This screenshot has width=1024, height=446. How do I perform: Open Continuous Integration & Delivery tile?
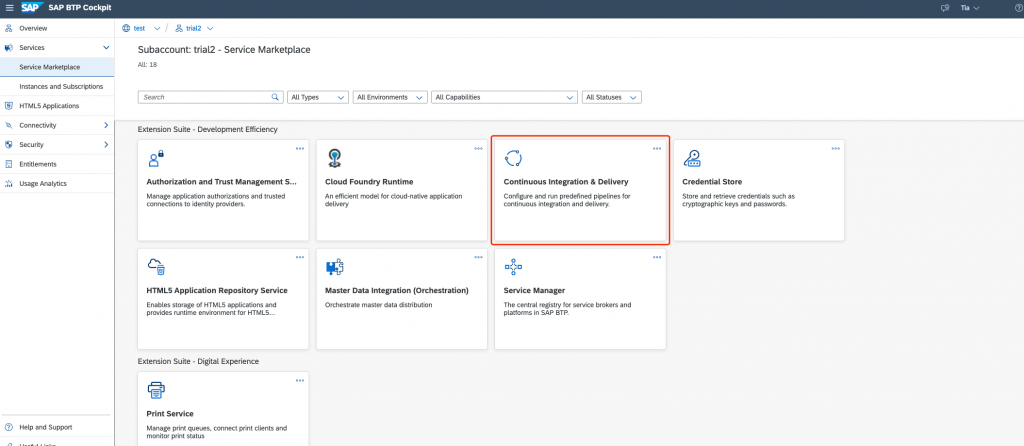click(580, 190)
